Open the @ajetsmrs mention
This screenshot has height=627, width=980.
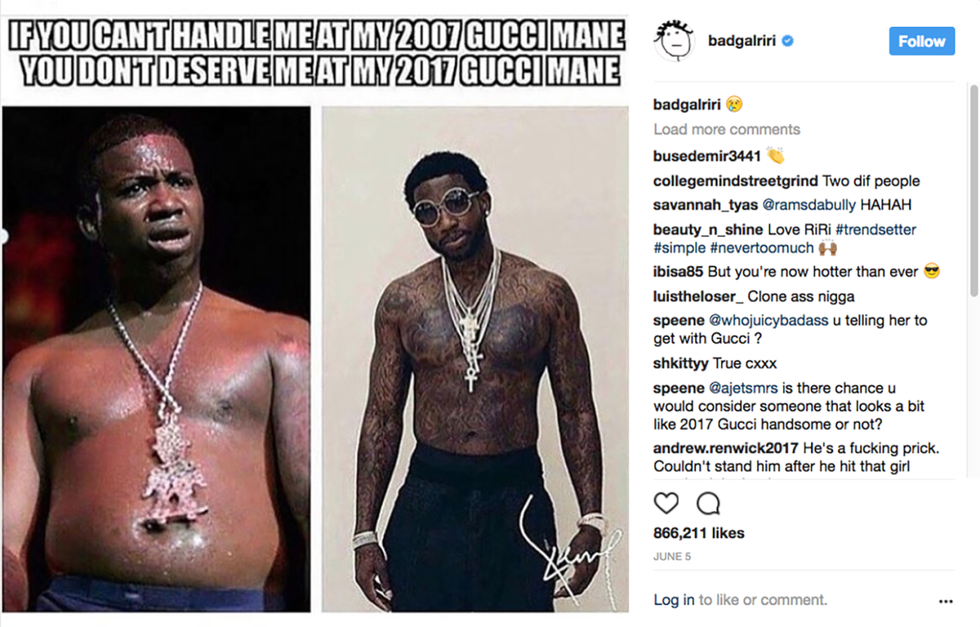[743, 388]
